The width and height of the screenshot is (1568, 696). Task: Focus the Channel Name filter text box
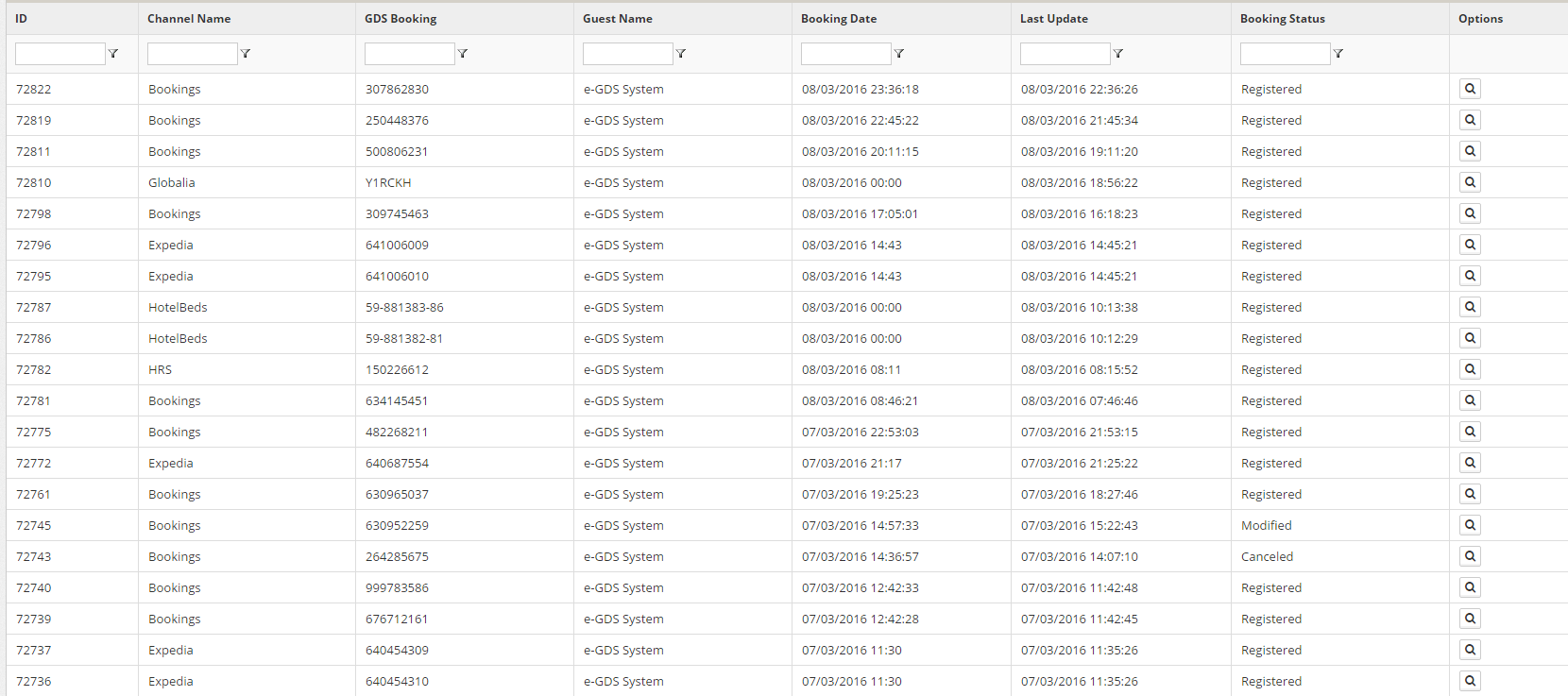[x=193, y=54]
